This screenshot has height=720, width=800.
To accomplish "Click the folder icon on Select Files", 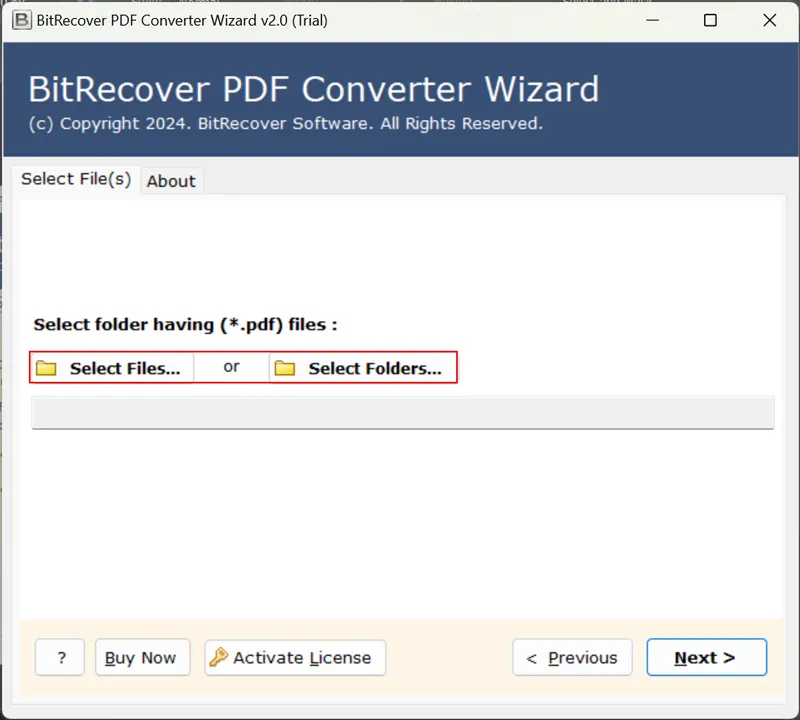I will pyautogui.click(x=46, y=368).
